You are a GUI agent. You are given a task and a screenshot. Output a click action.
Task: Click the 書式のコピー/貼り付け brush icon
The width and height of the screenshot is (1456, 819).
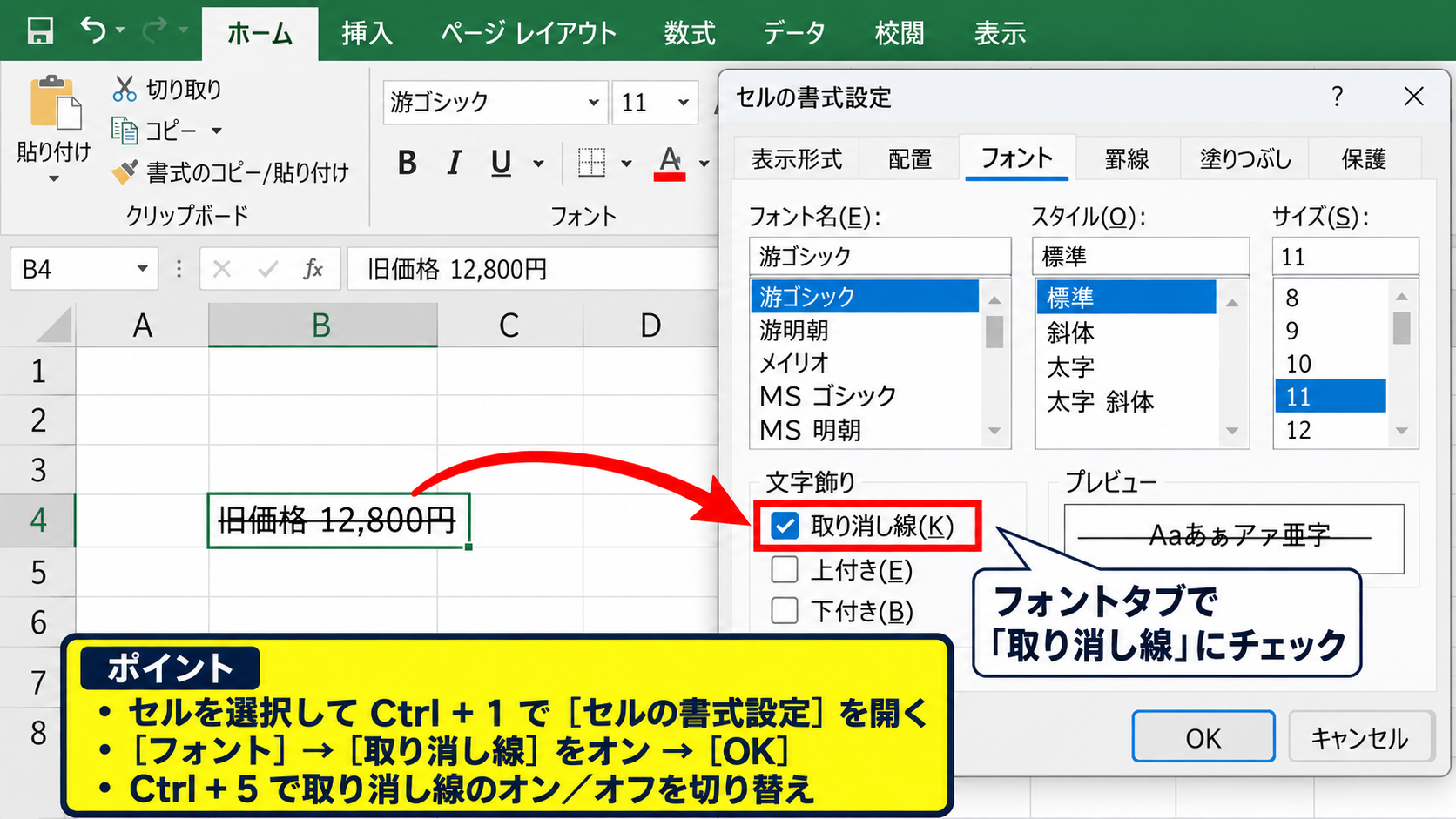coord(125,172)
